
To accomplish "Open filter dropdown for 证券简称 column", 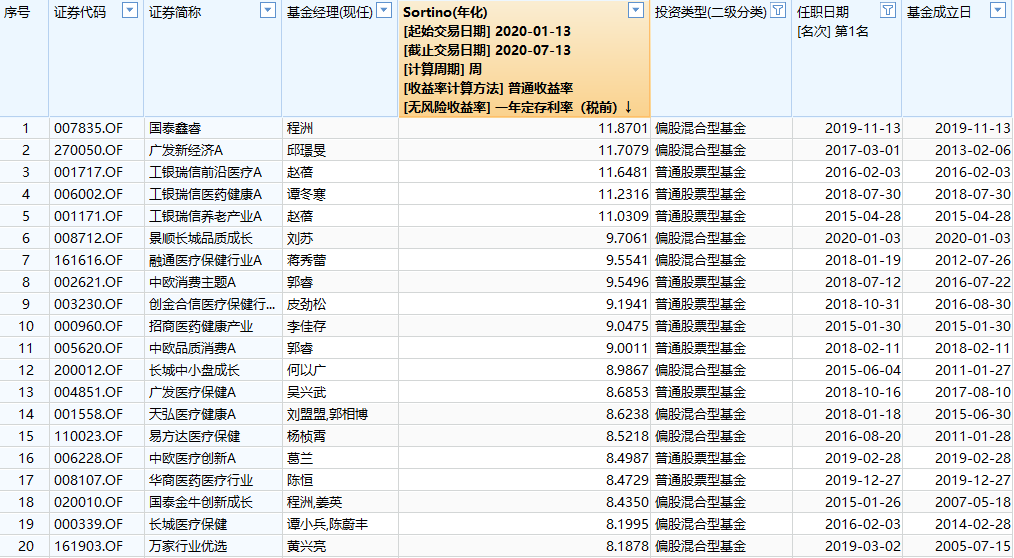I will click(x=268, y=10).
